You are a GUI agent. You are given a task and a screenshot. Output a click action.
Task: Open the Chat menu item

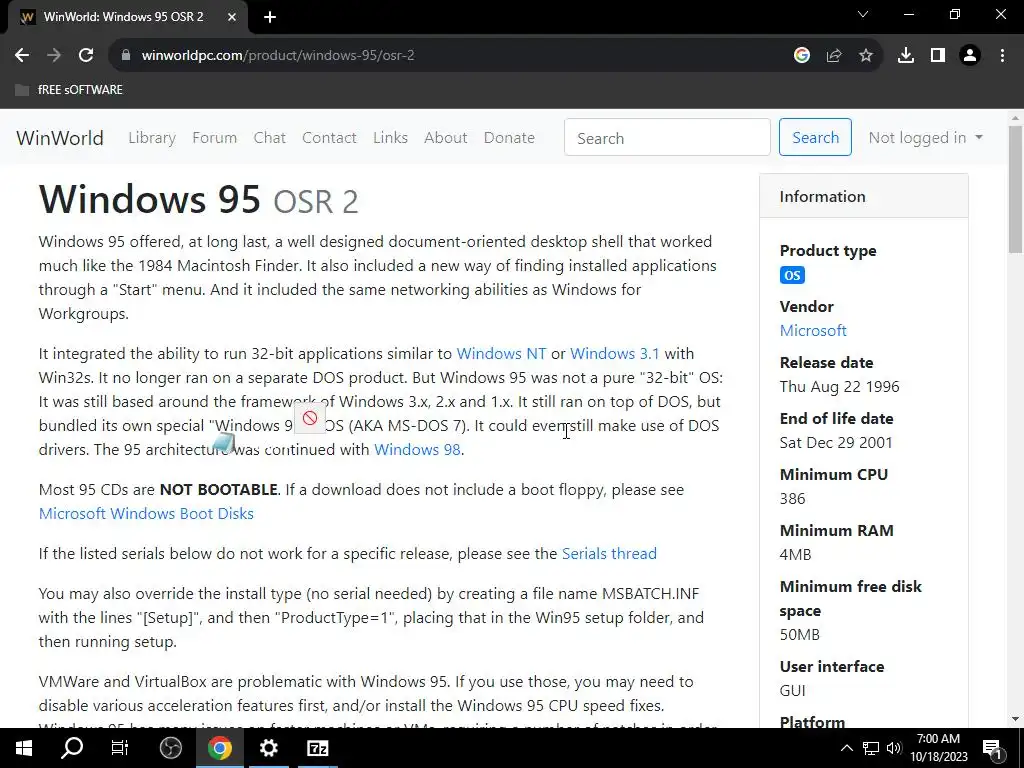point(270,138)
